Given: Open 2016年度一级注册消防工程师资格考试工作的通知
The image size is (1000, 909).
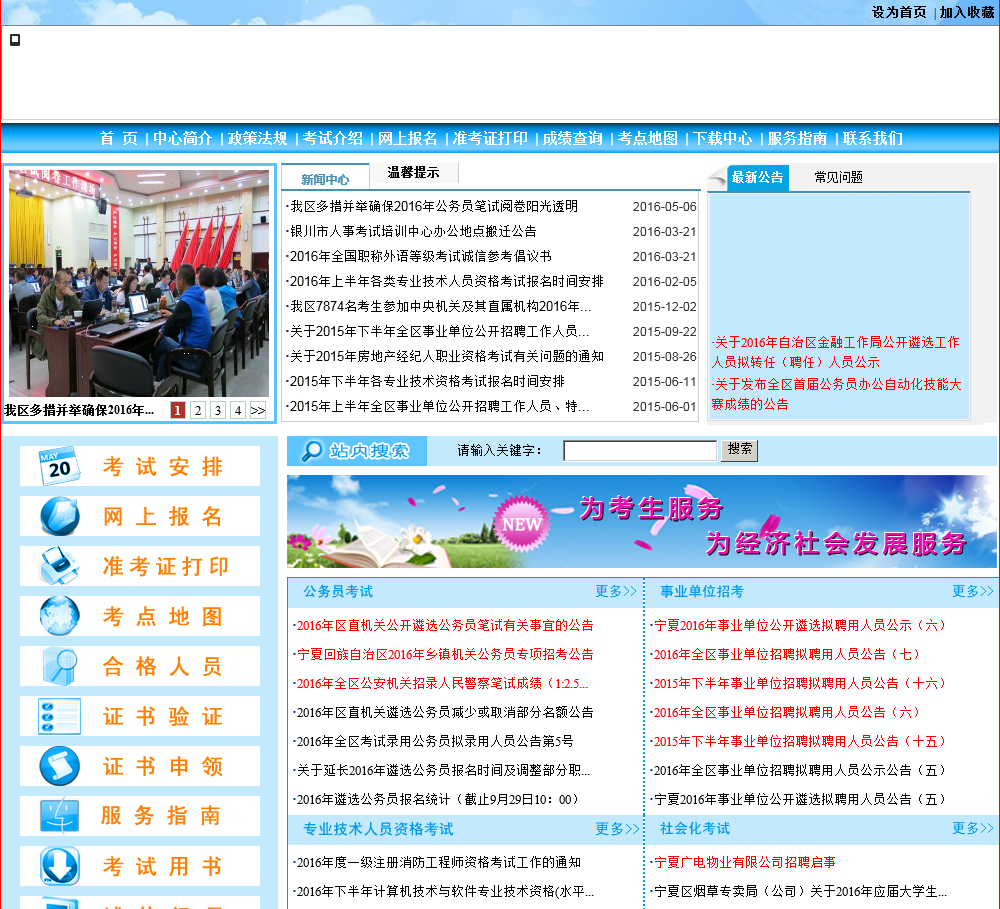Looking at the screenshot, I should 439,862.
